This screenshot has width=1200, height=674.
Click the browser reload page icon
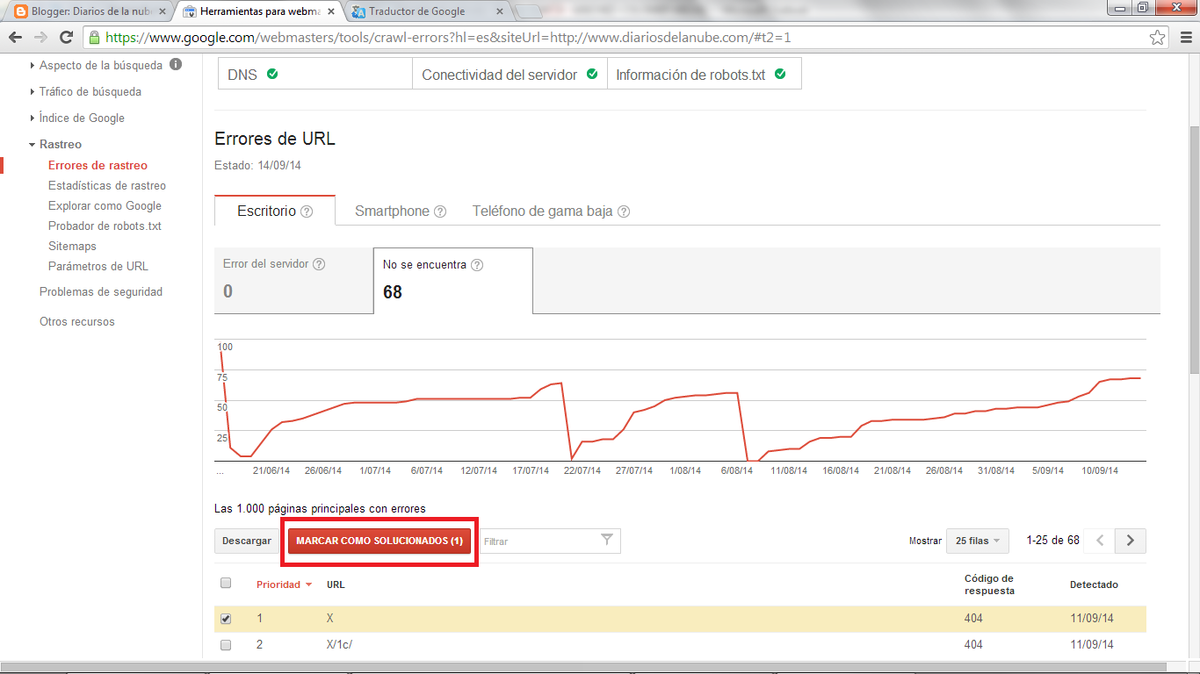pyautogui.click(x=66, y=38)
